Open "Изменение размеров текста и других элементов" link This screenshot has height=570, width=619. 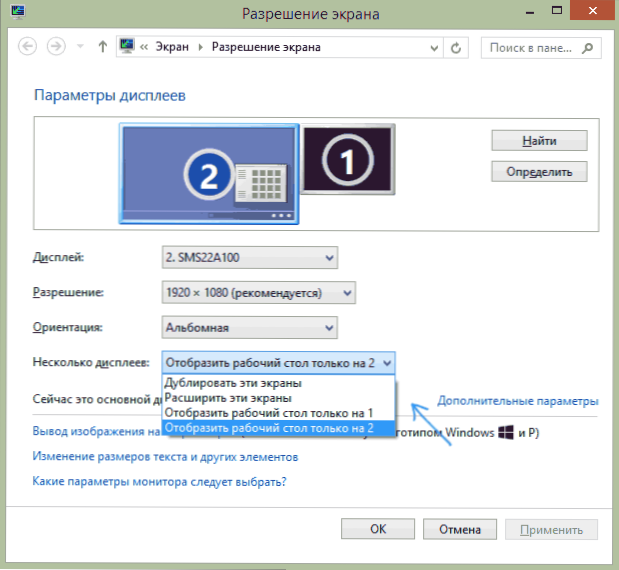165,457
